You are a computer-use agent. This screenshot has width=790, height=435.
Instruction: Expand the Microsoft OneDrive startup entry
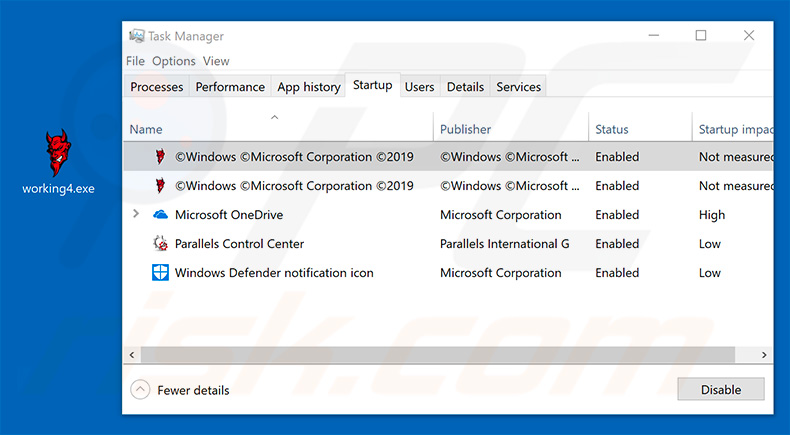tap(136, 214)
